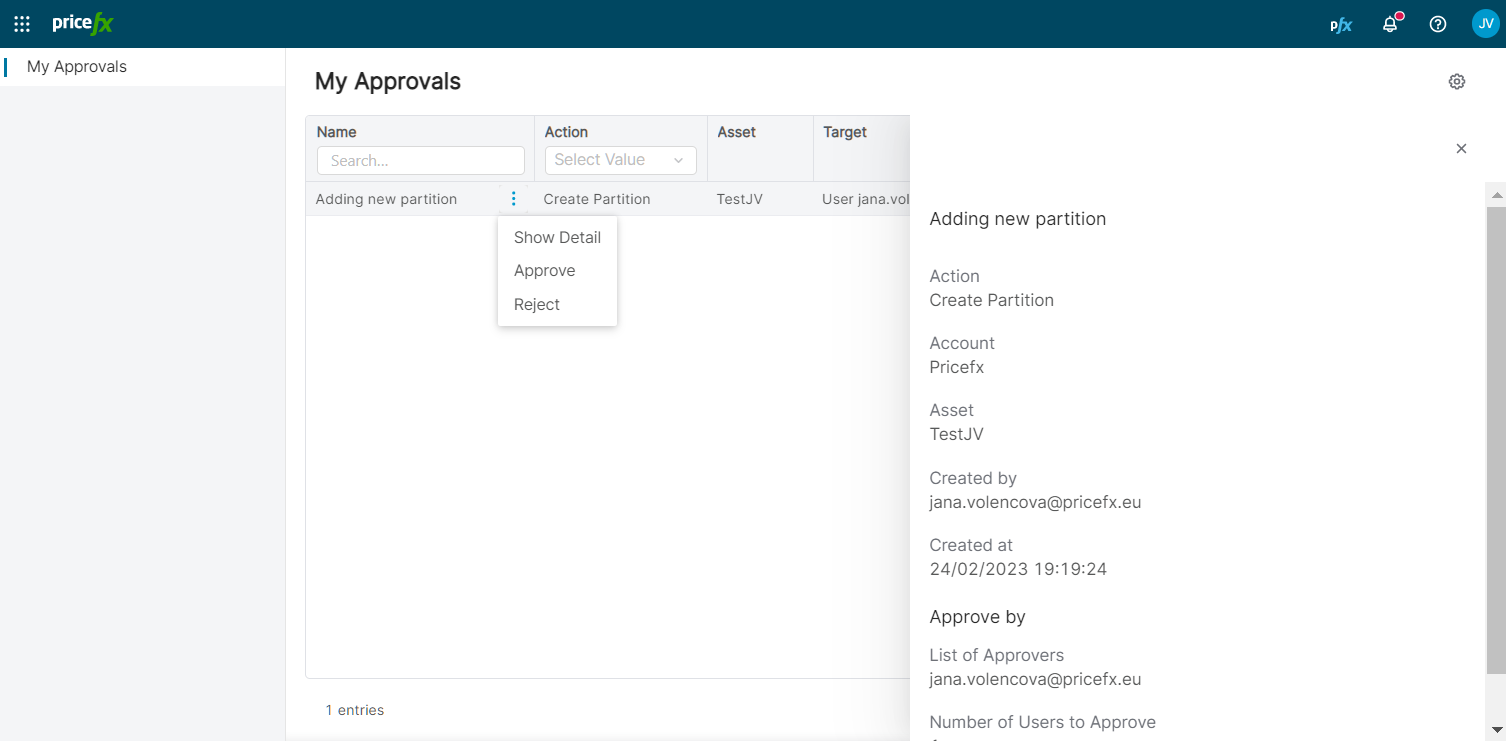Open the app launcher grid icon
1506x741 pixels.
point(22,24)
